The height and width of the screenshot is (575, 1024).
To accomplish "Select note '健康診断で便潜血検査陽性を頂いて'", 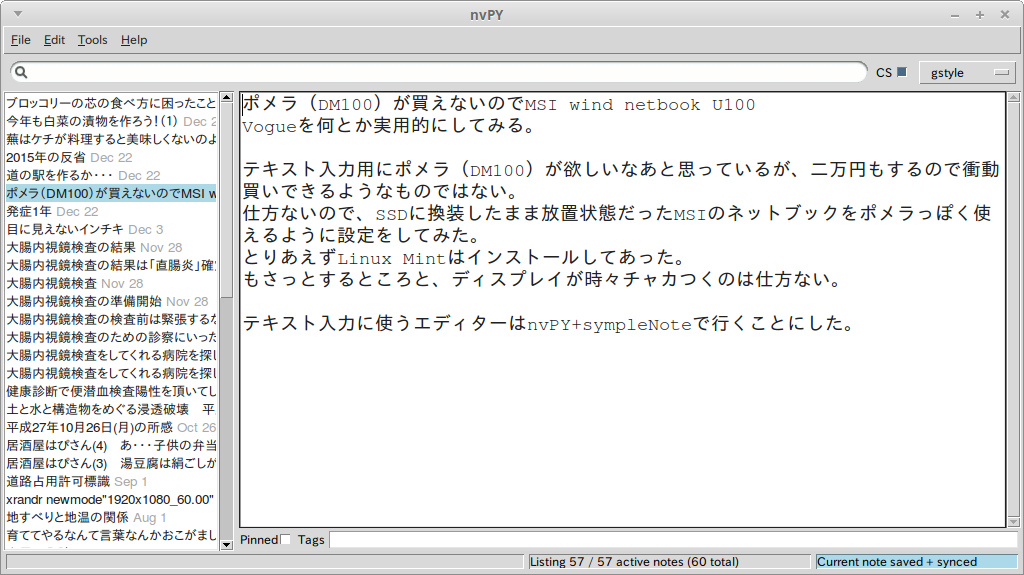I will coord(111,391).
